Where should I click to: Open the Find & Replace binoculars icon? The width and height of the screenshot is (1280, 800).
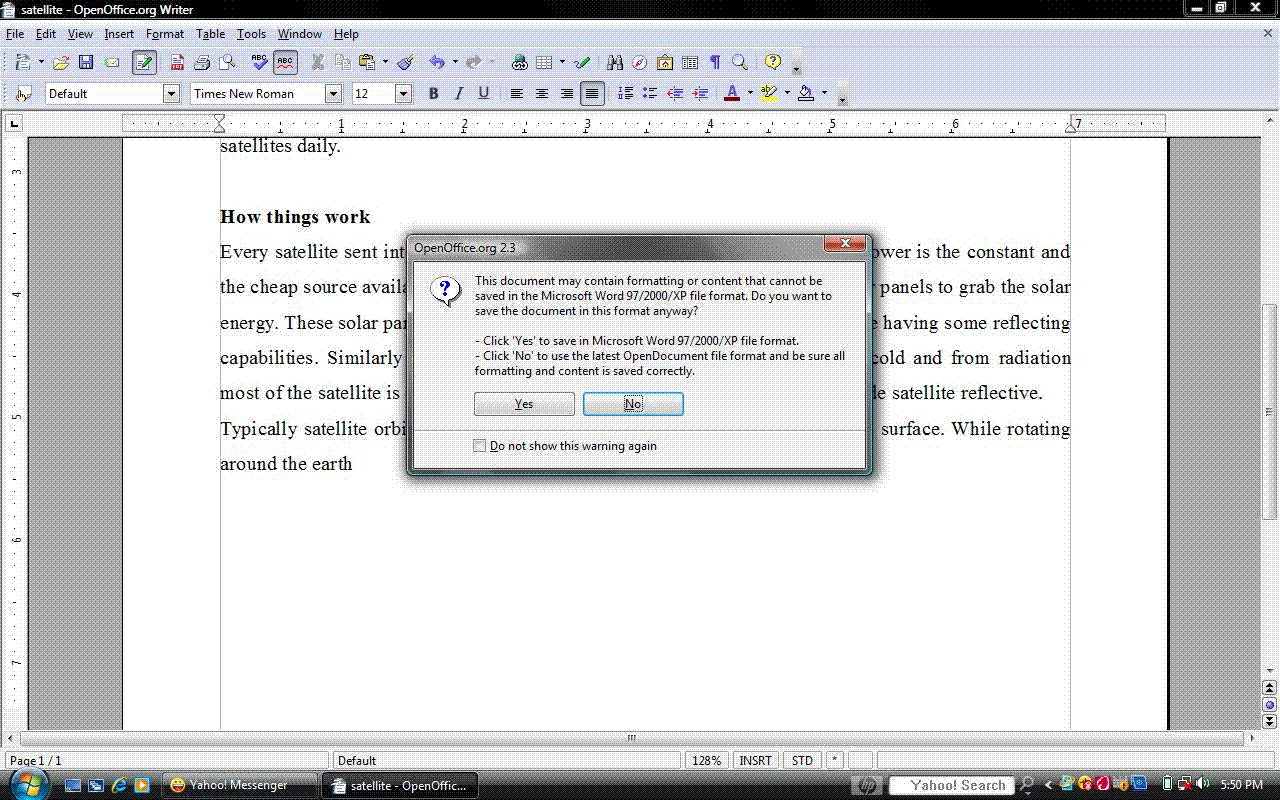(x=614, y=62)
